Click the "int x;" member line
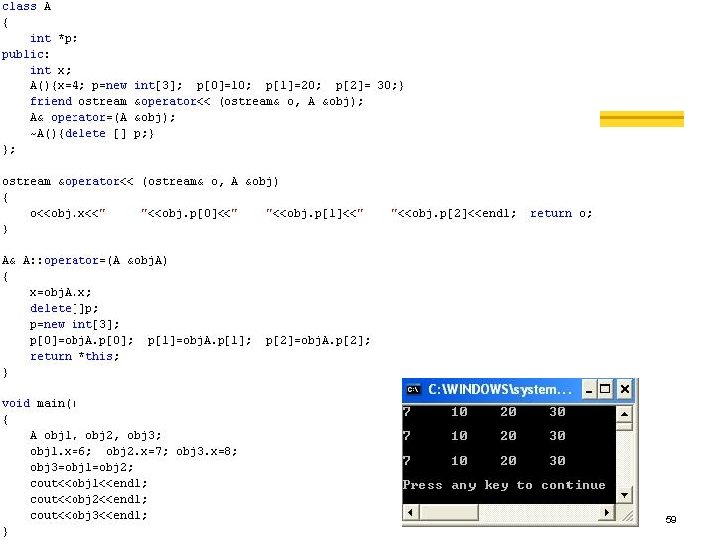720x540 pixels. (51, 70)
